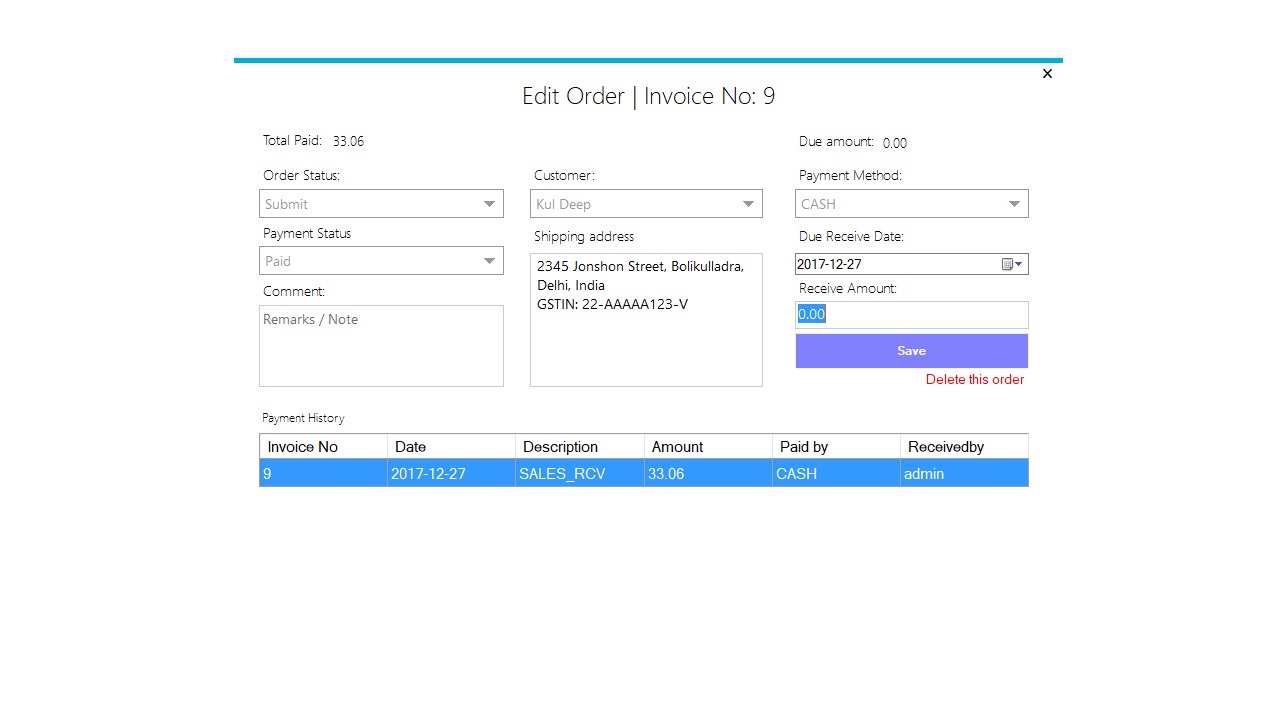The image size is (1280, 720).
Task: Click the Delete this order link
Action: point(974,380)
